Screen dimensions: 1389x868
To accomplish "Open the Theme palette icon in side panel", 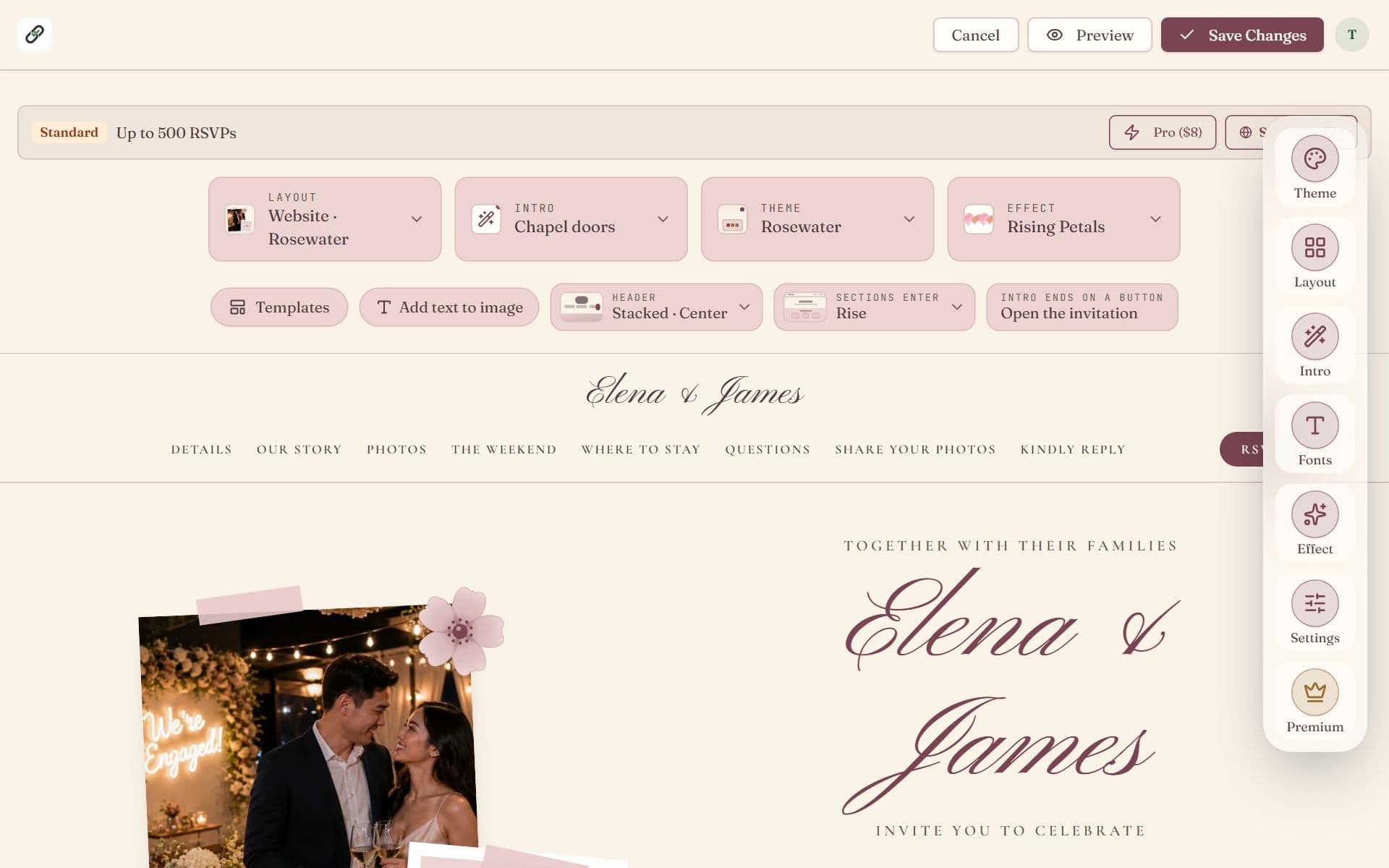I will [x=1314, y=158].
